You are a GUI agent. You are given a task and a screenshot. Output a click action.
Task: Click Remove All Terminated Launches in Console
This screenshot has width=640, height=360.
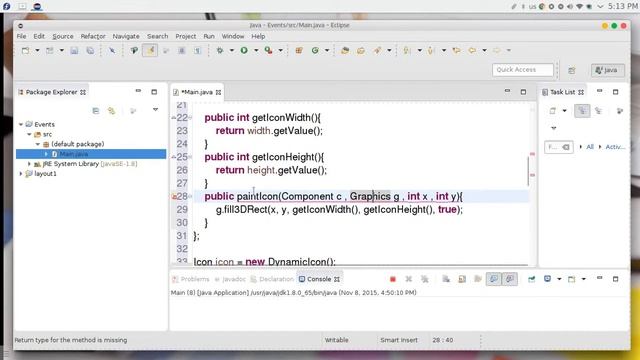point(424,279)
